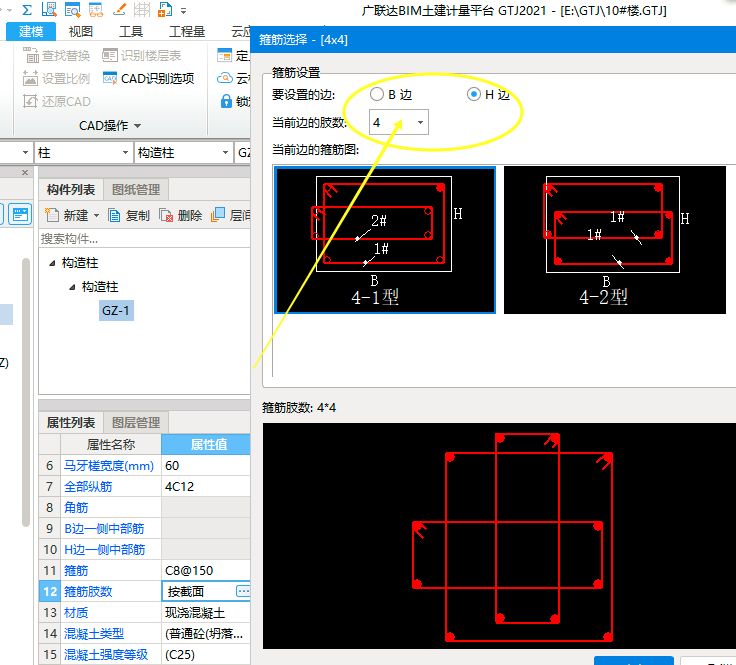The image size is (736, 665).
Task: Select the 构件列表 tab
Action: pos(71,190)
